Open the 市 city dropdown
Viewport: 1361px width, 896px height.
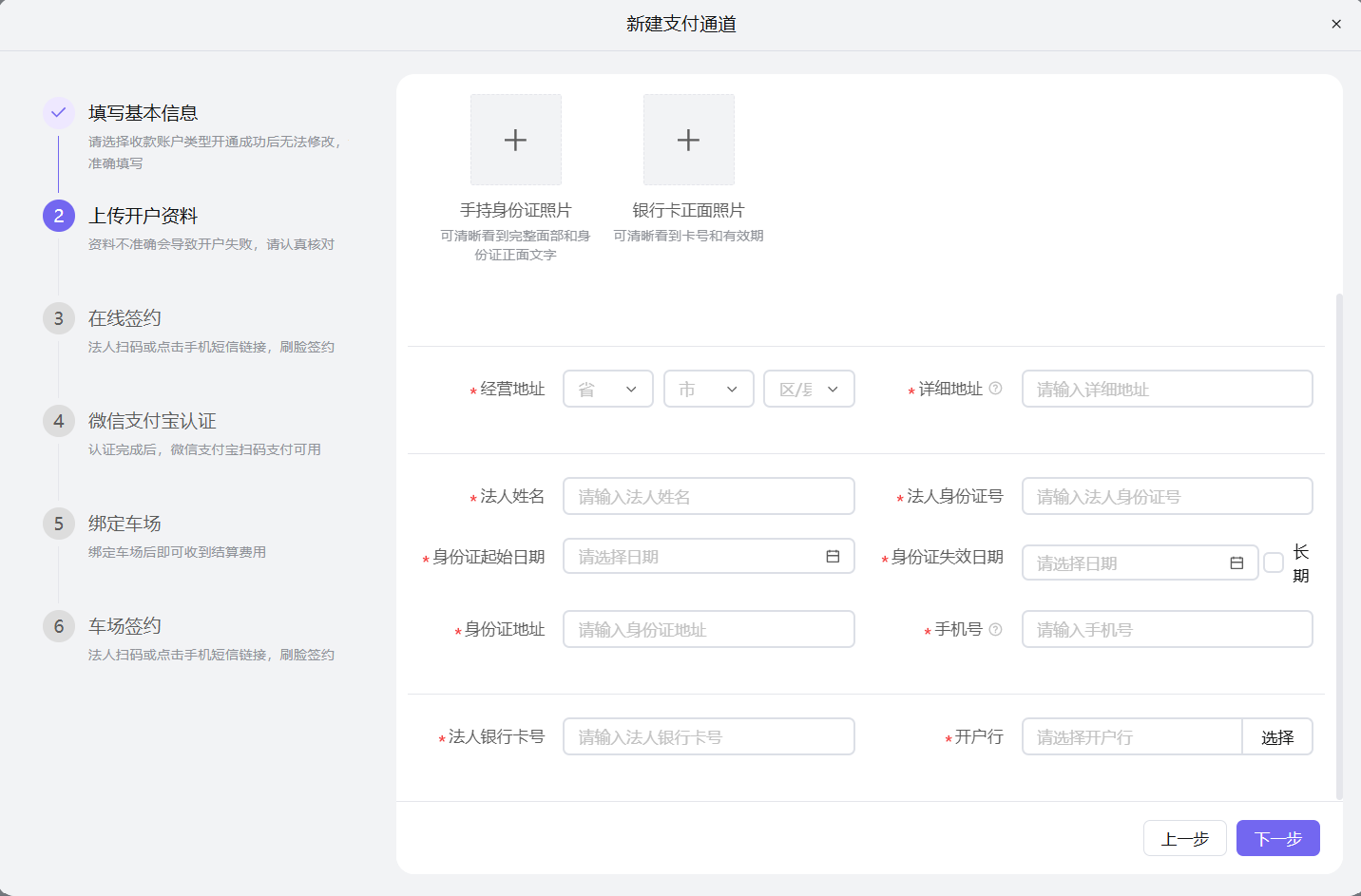[708, 388]
